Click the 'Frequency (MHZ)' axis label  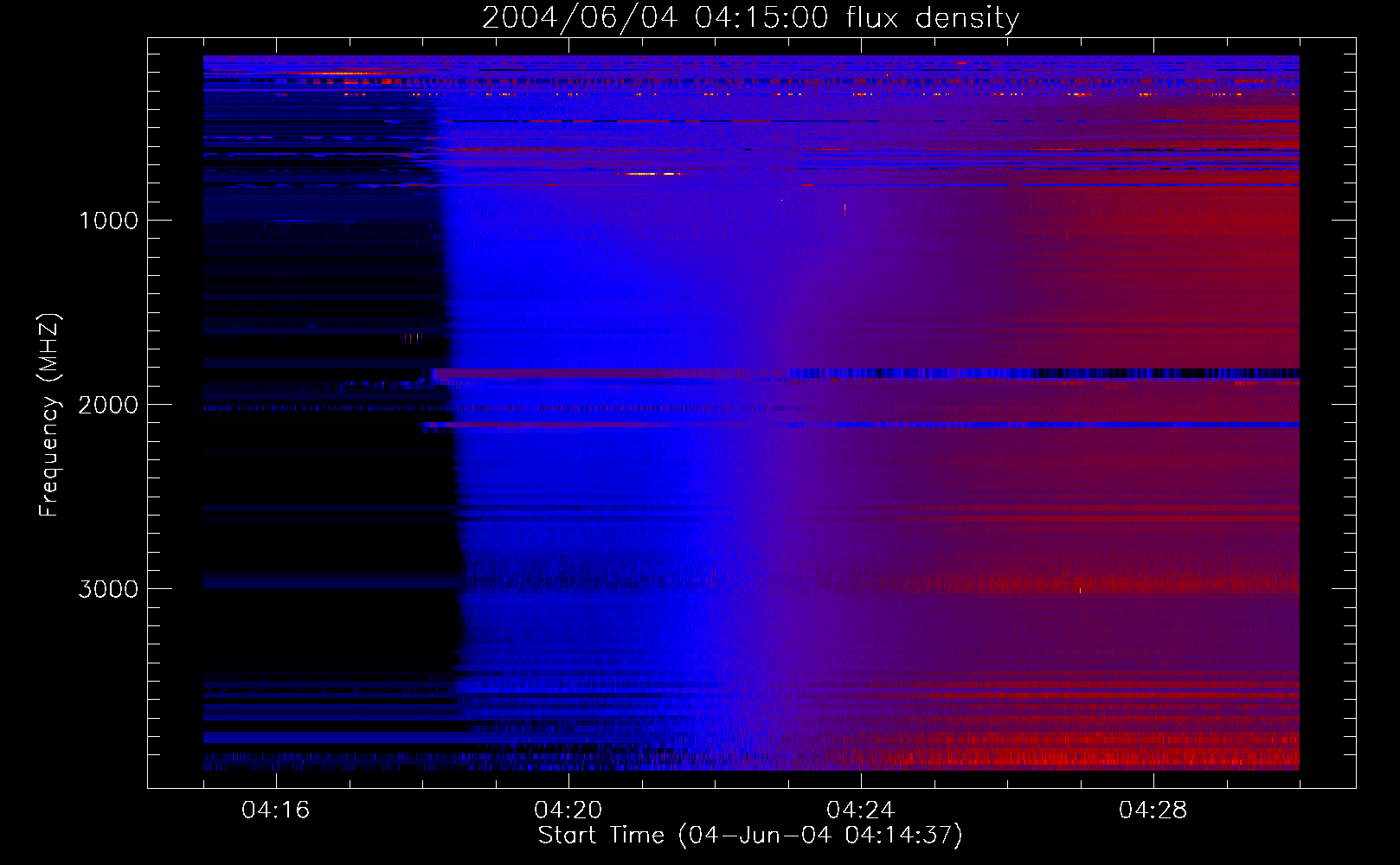[x=49, y=415]
